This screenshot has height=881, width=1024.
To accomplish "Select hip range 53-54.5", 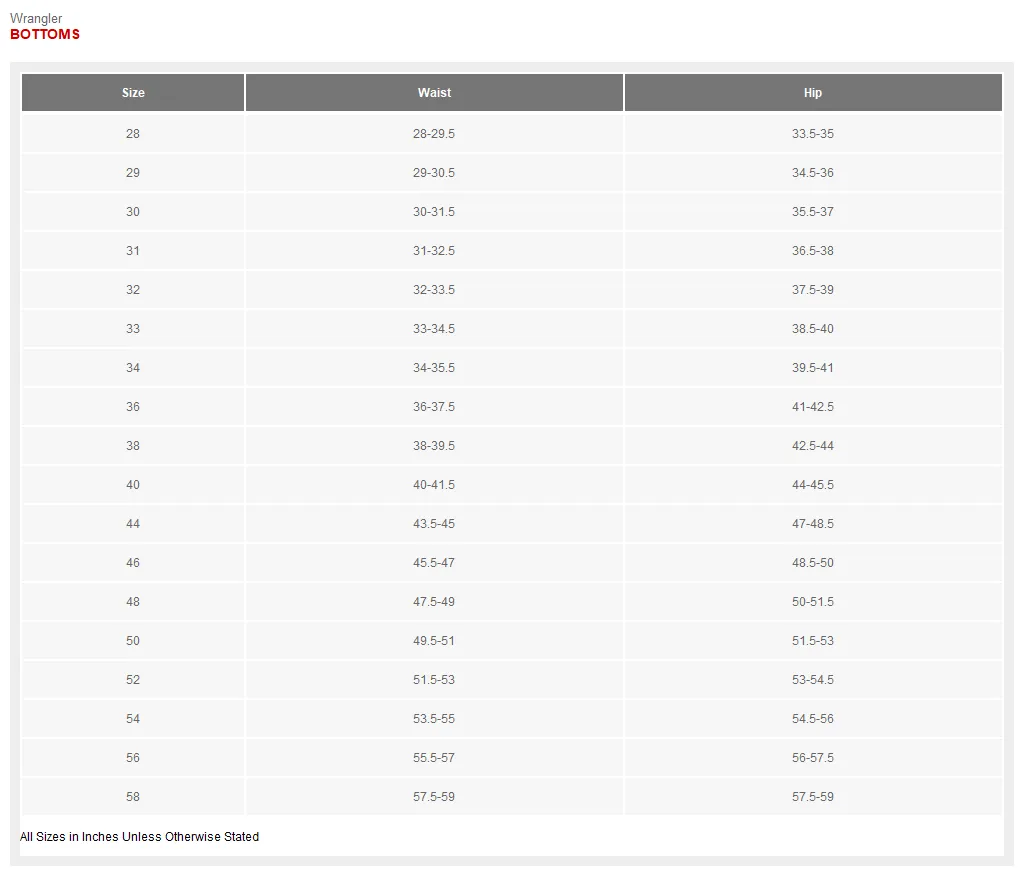I will coord(813,680).
